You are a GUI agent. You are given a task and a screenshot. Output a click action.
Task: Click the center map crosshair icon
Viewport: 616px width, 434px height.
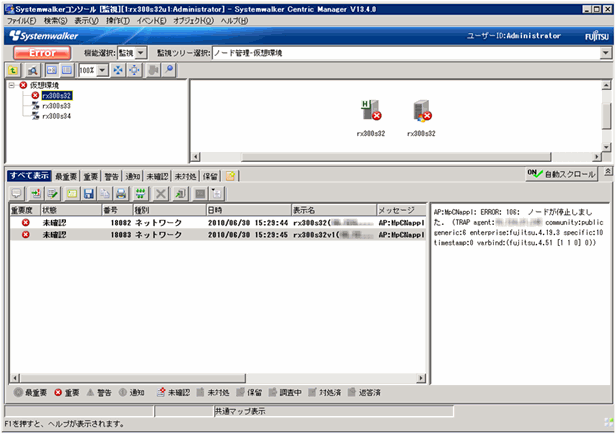click(x=134, y=70)
